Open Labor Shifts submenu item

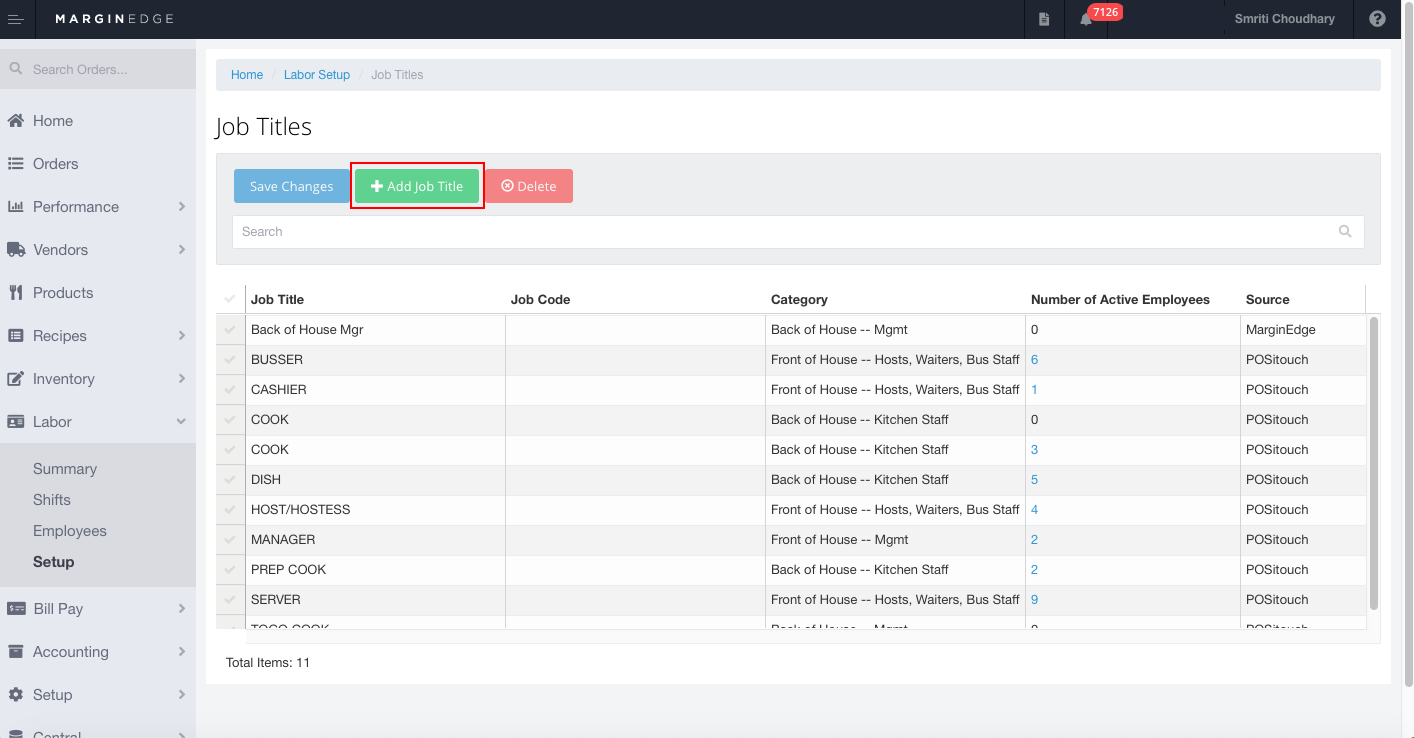coord(52,500)
